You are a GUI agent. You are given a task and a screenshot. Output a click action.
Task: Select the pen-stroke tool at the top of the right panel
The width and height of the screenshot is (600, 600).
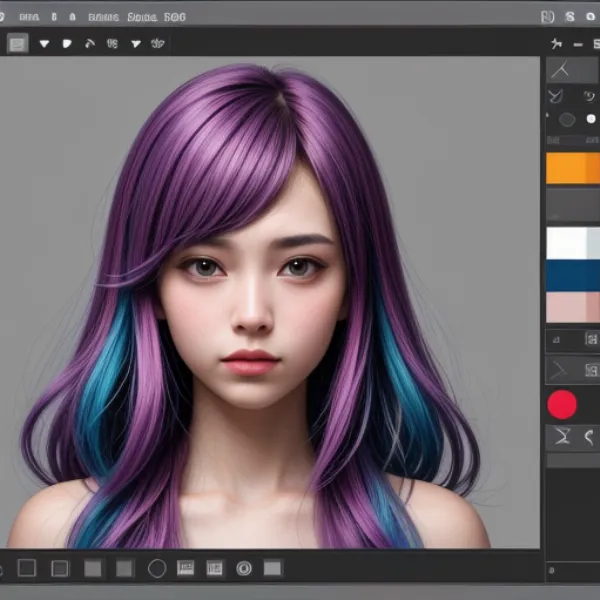coord(561,70)
